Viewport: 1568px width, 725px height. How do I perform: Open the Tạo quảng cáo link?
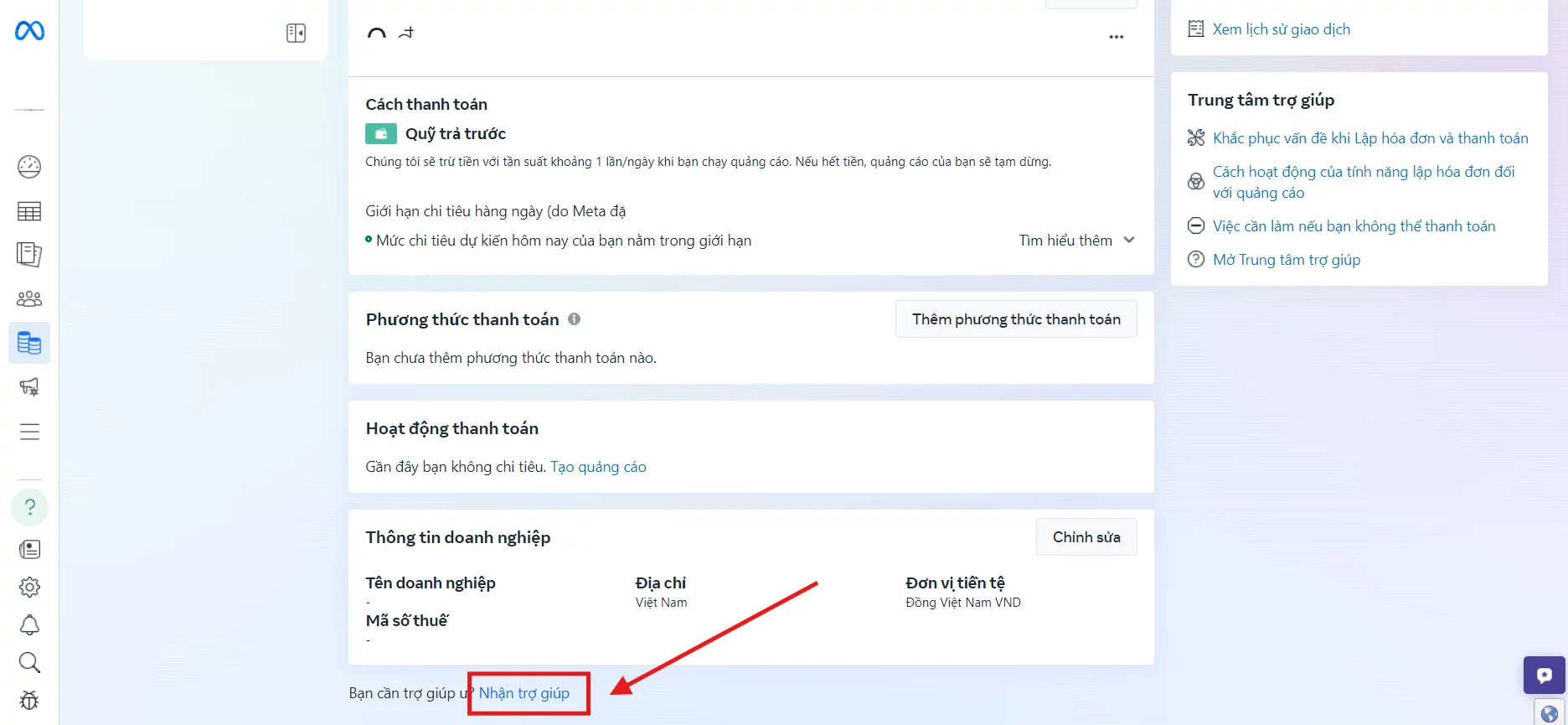pos(598,467)
